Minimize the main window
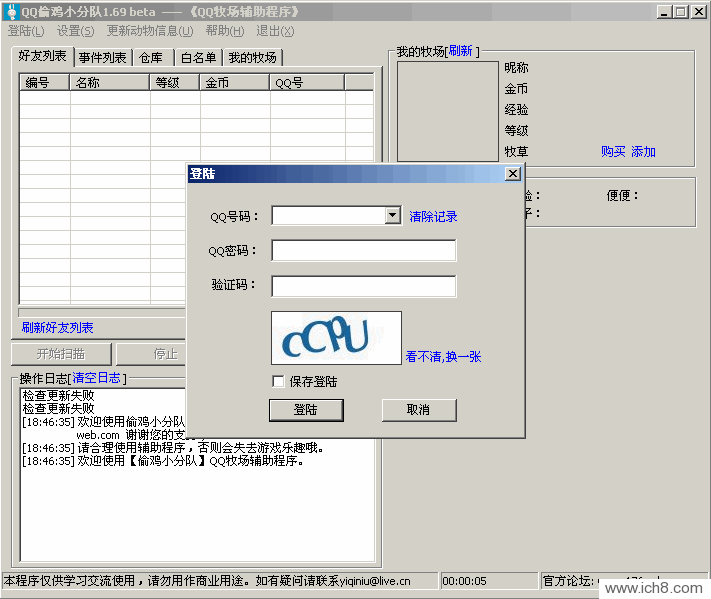 coord(664,12)
